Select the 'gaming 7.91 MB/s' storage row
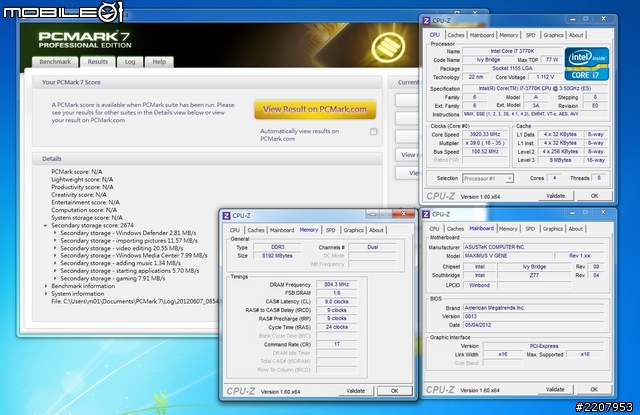The image size is (640, 415). [113, 279]
